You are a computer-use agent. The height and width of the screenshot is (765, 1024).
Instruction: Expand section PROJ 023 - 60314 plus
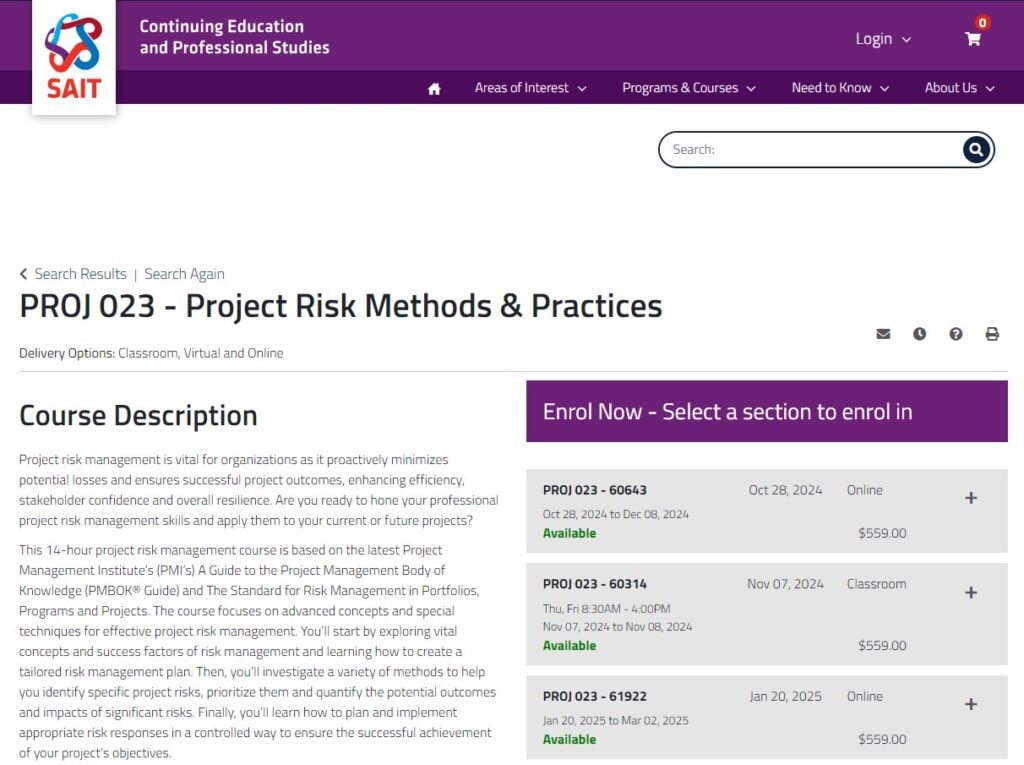point(971,593)
